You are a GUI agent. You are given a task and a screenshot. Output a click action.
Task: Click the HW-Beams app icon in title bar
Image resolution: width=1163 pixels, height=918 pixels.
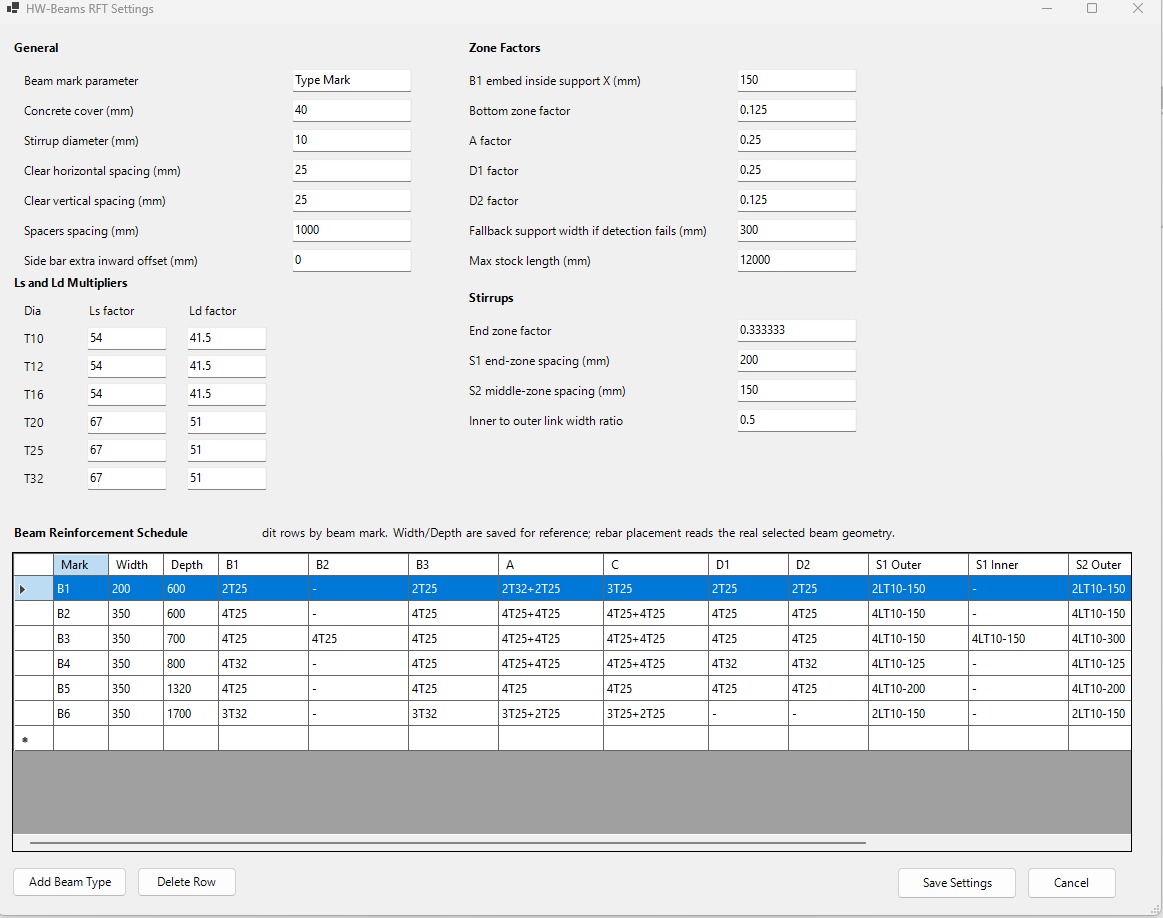pos(12,9)
